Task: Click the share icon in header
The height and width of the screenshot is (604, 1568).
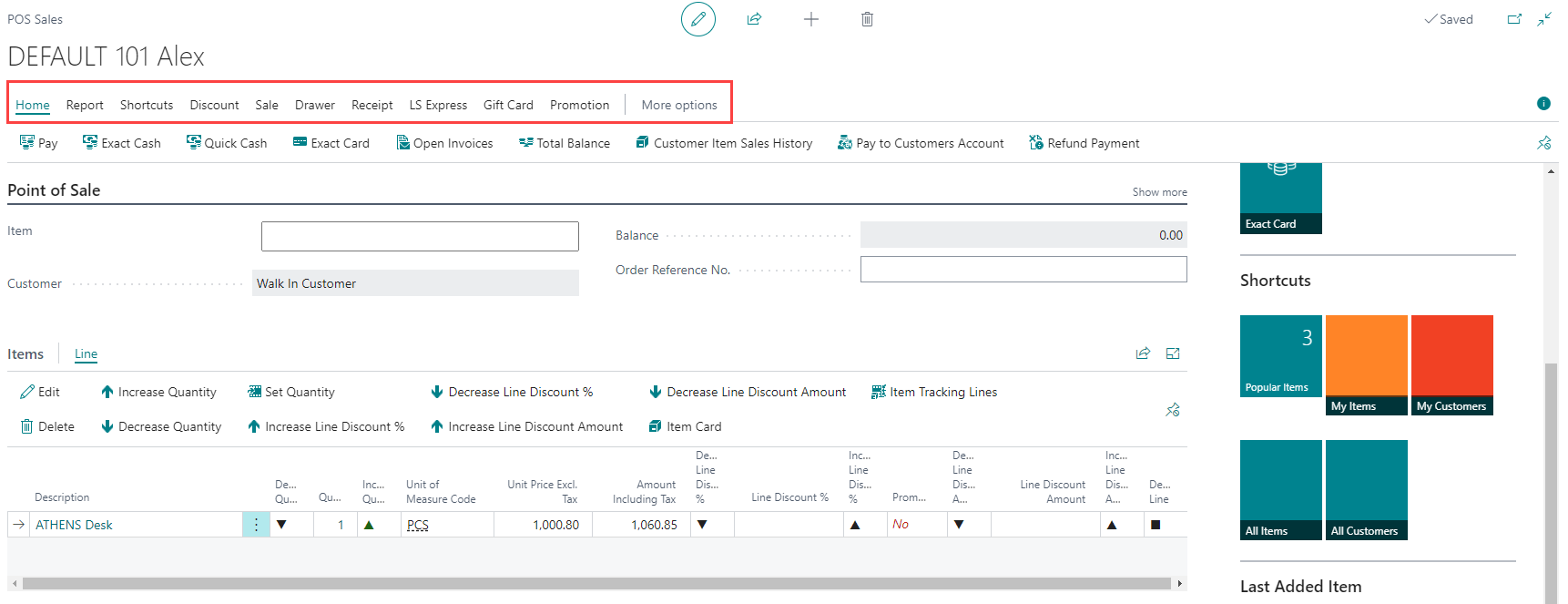Action: (x=754, y=19)
